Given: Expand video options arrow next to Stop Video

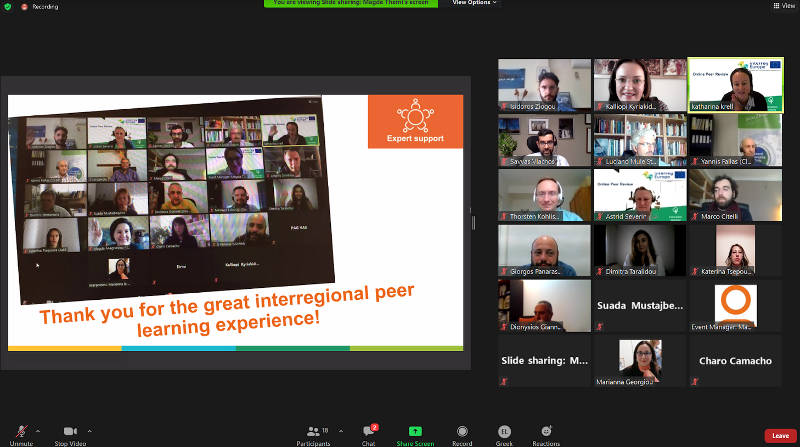Looking at the screenshot, I should [x=90, y=431].
